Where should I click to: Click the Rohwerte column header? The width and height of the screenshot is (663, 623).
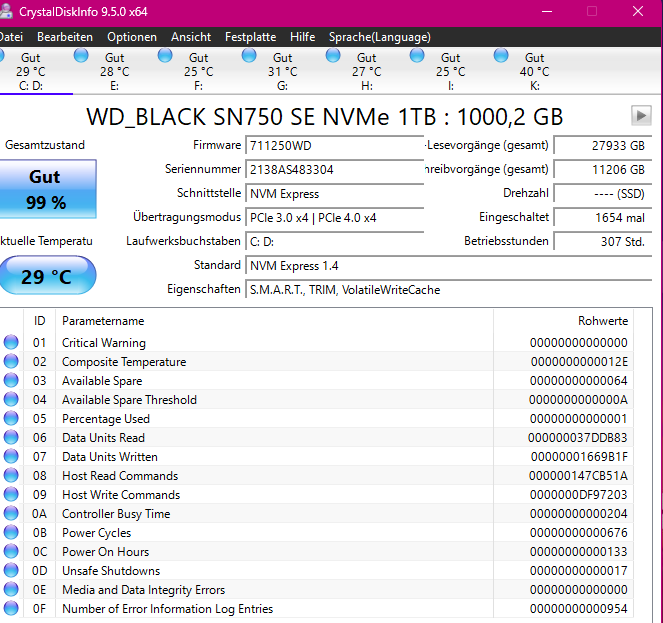[x=563, y=321]
